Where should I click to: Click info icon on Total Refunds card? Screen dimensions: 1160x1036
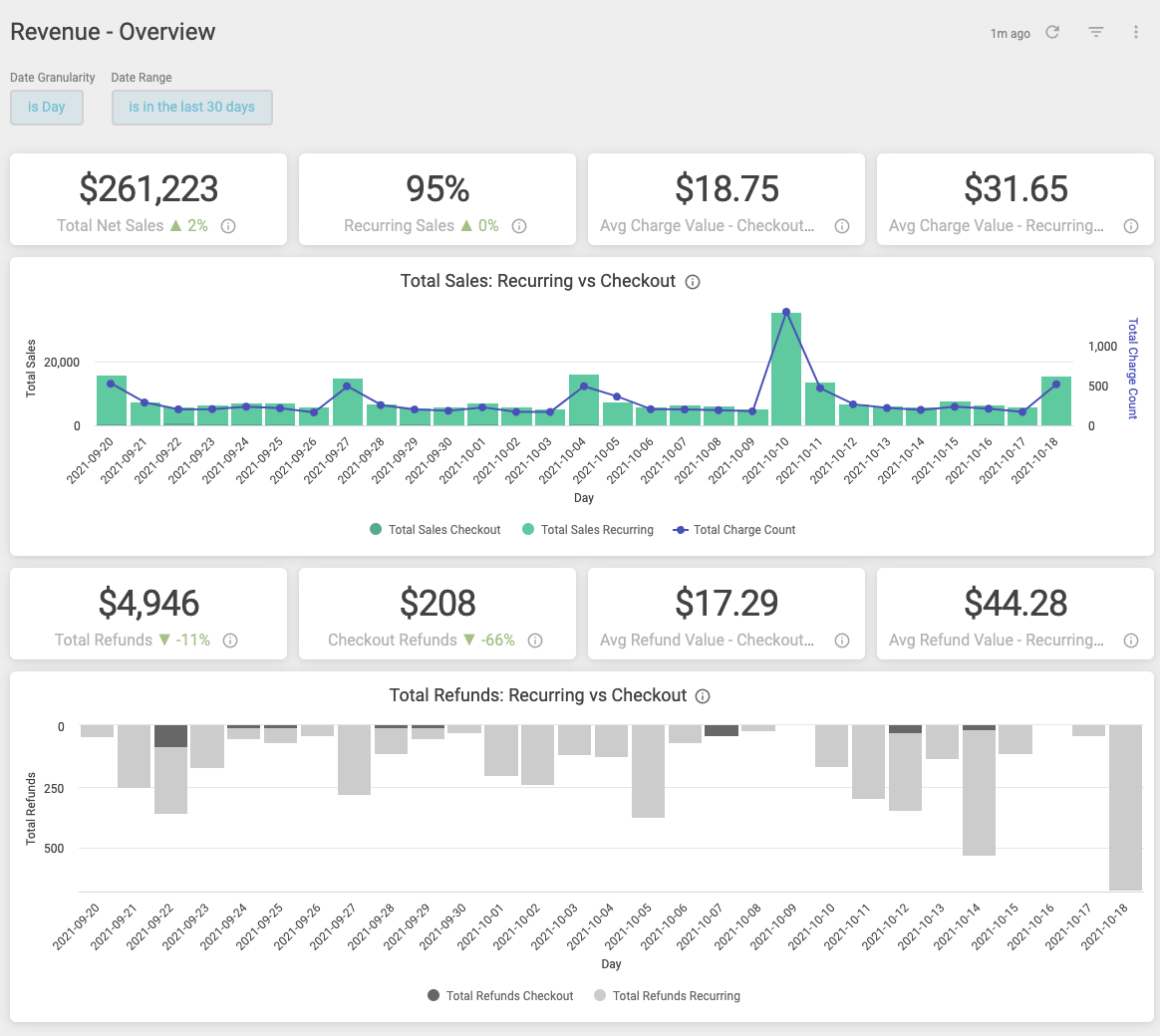[x=230, y=641]
